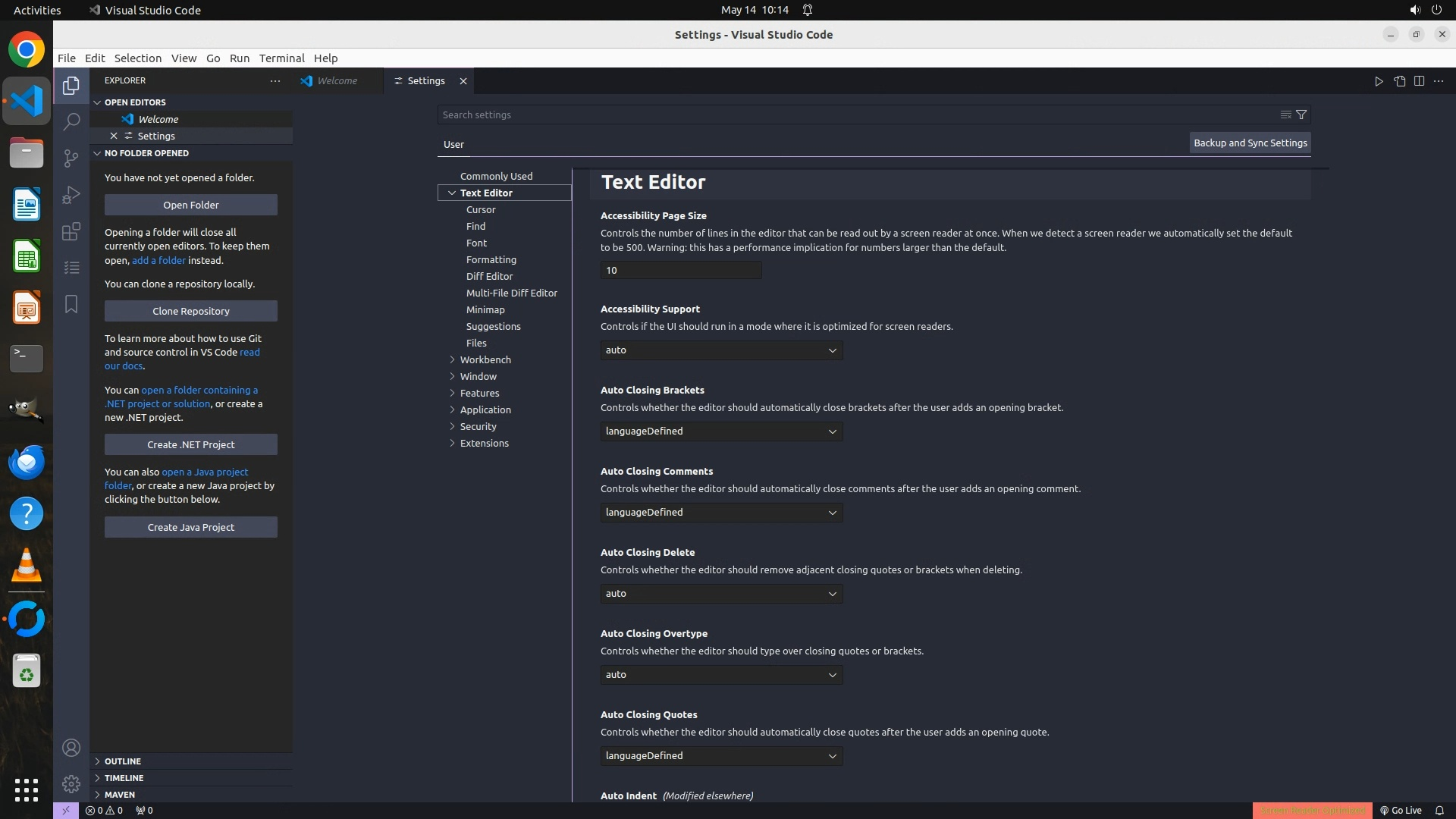Image resolution: width=1456 pixels, height=819 pixels.
Task: Toggle Screen Reader Optimized status item
Action: pos(1312,810)
